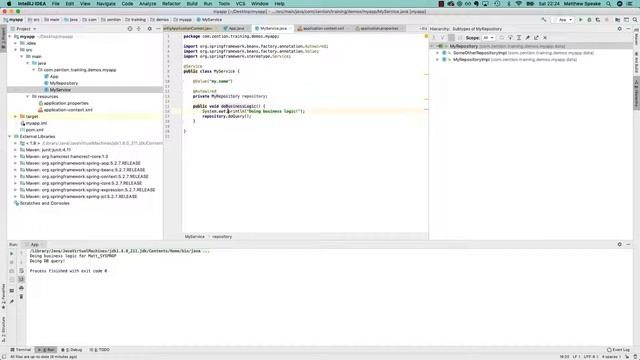
Task: Click the locate/scroll-from-source icon in Project panel
Action: click(130, 29)
